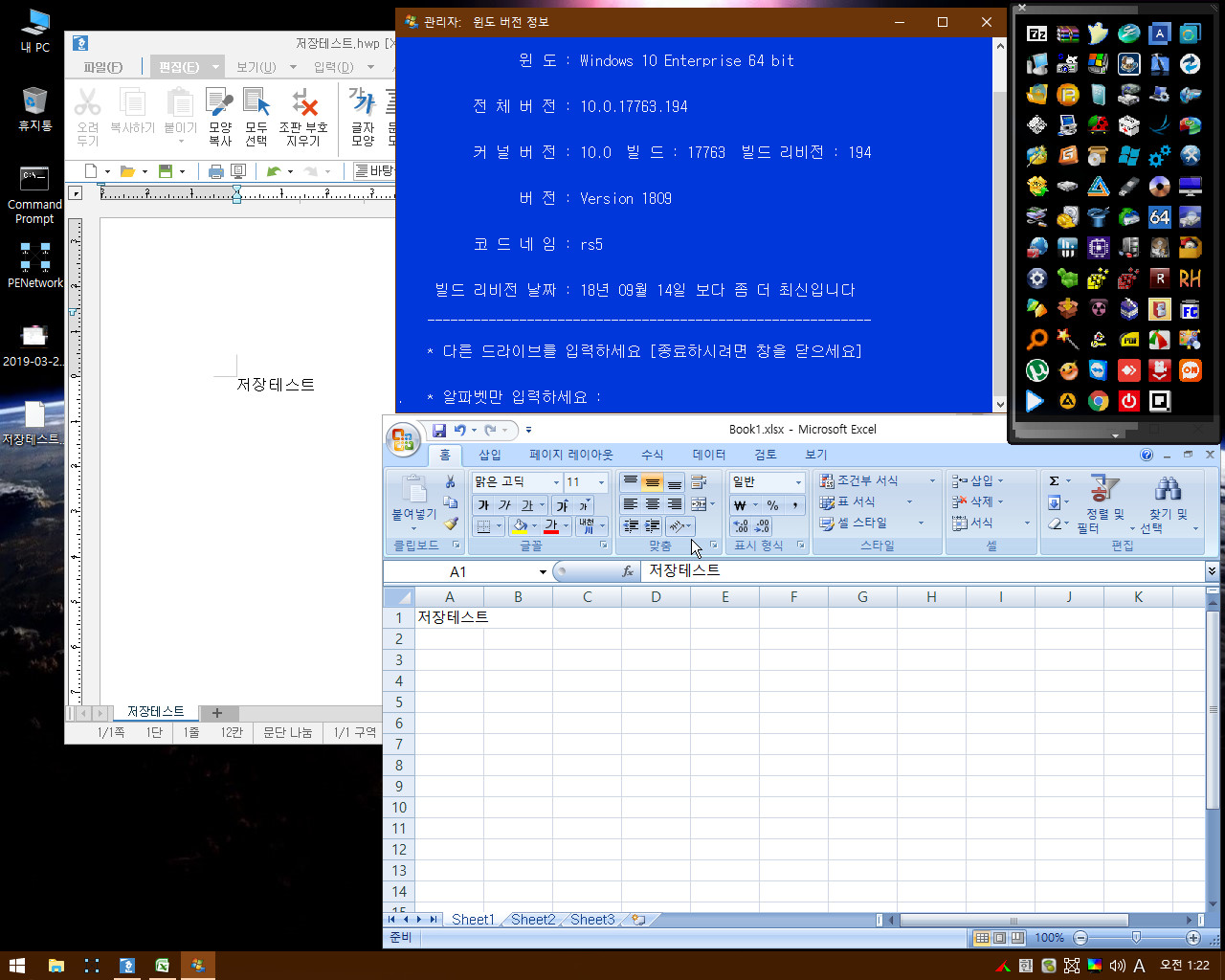The image size is (1225, 980).
Task: Click the red font color swatch in Excel
Action: (x=551, y=526)
